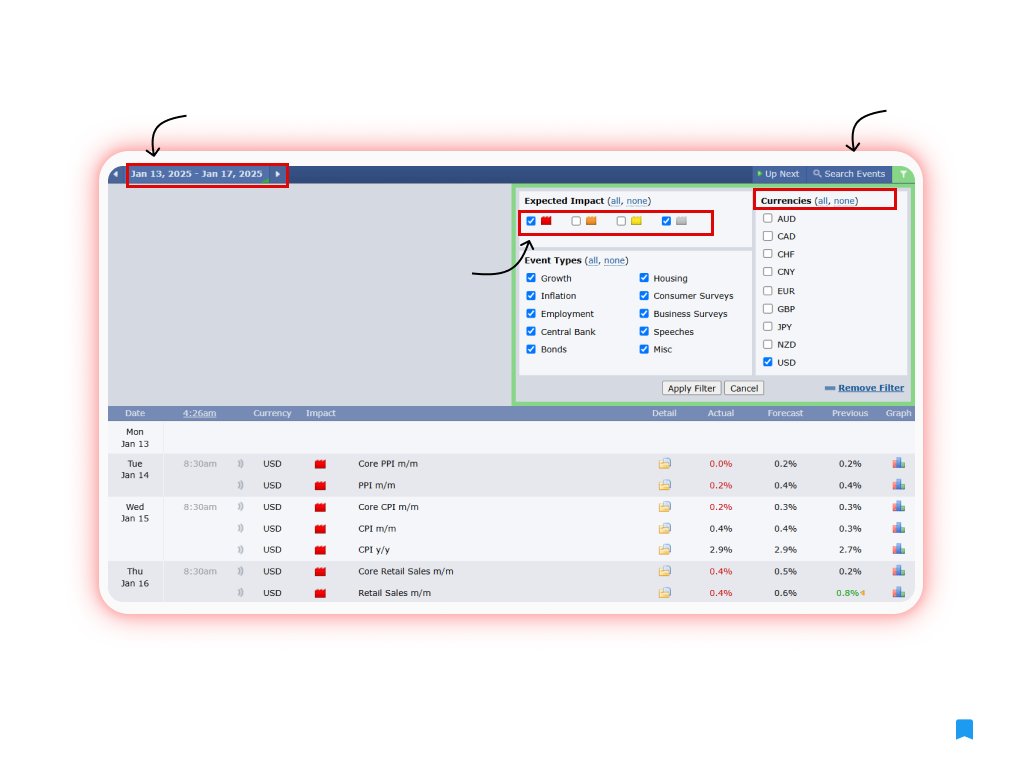Screen dimensions: 1024x768
Task: Uncheck the Bonds event type
Action: pyautogui.click(x=531, y=349)
